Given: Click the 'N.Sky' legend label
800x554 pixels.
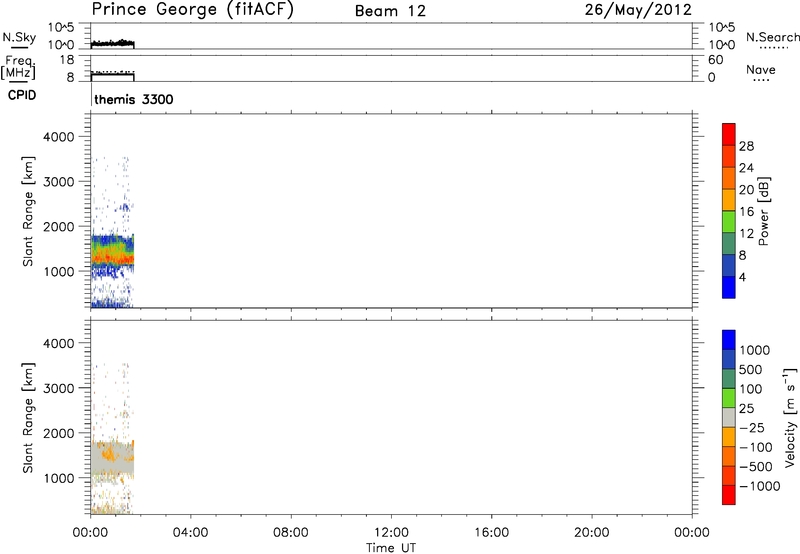Looking at the screenshot, I should 19,37.
